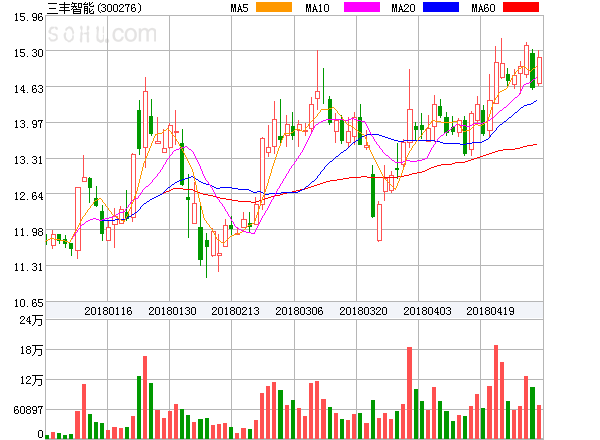Select the MA60 legend label
The width and height of the screenshot is (600, 440).
click(x=482, y=8)
